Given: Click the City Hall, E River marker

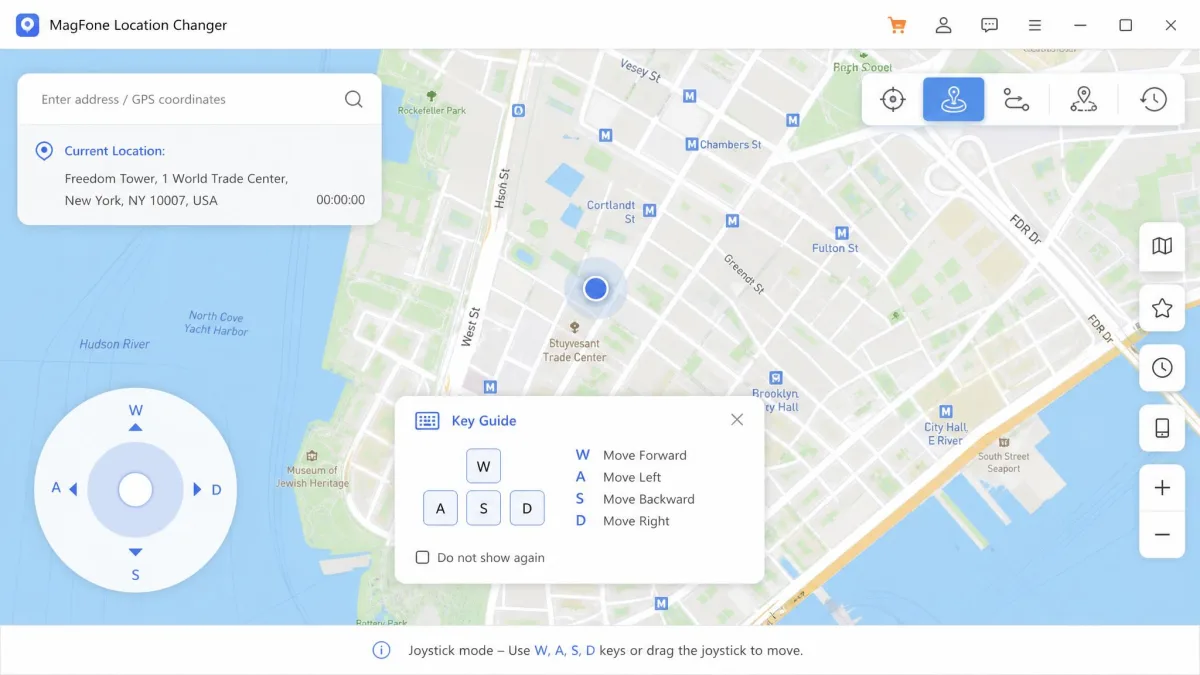Looking at the screenshot, I should point(945,412).
